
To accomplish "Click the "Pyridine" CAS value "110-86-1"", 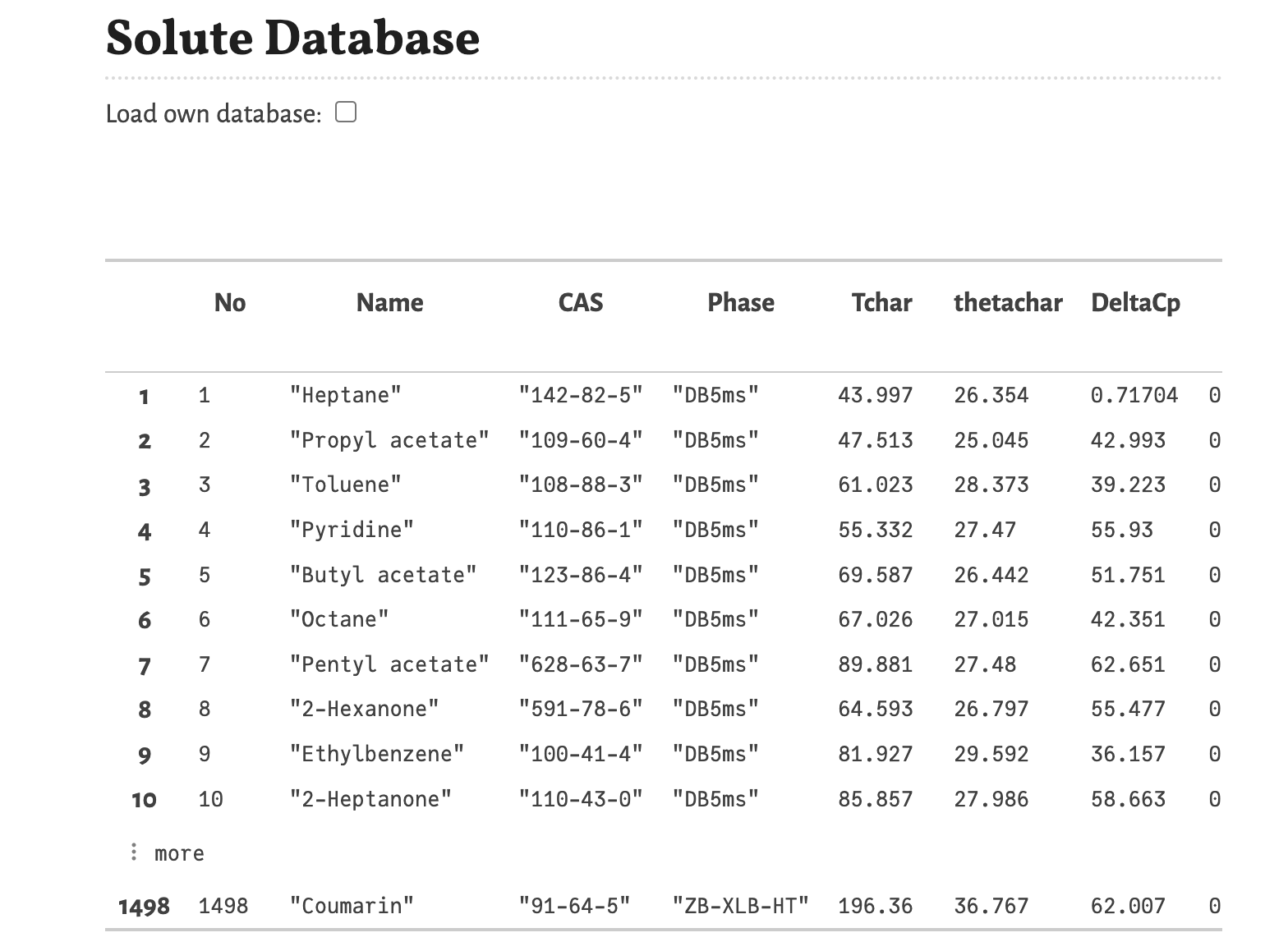I will 580,531.
